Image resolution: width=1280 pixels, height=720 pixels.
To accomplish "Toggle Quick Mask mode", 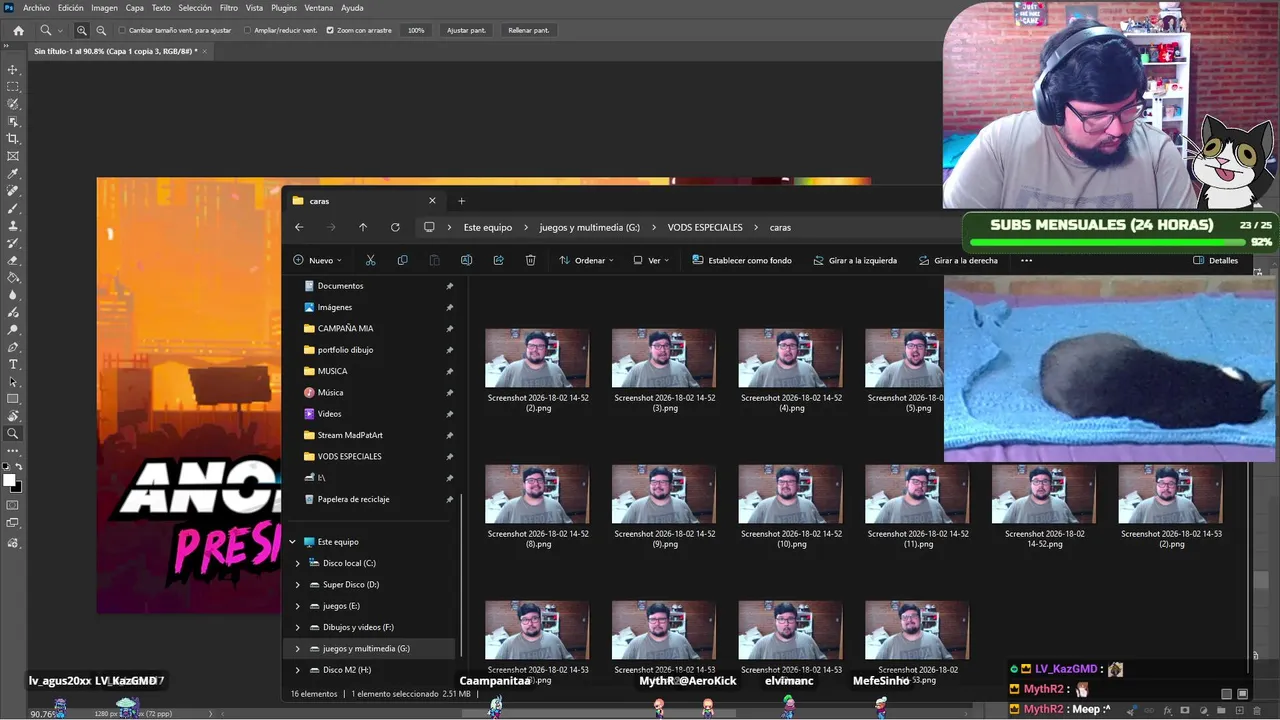I will (x=13, y=506).
